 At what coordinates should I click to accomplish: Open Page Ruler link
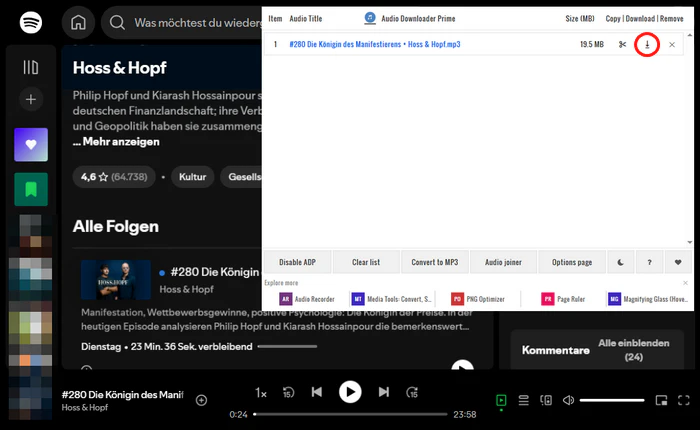(563, 299)
